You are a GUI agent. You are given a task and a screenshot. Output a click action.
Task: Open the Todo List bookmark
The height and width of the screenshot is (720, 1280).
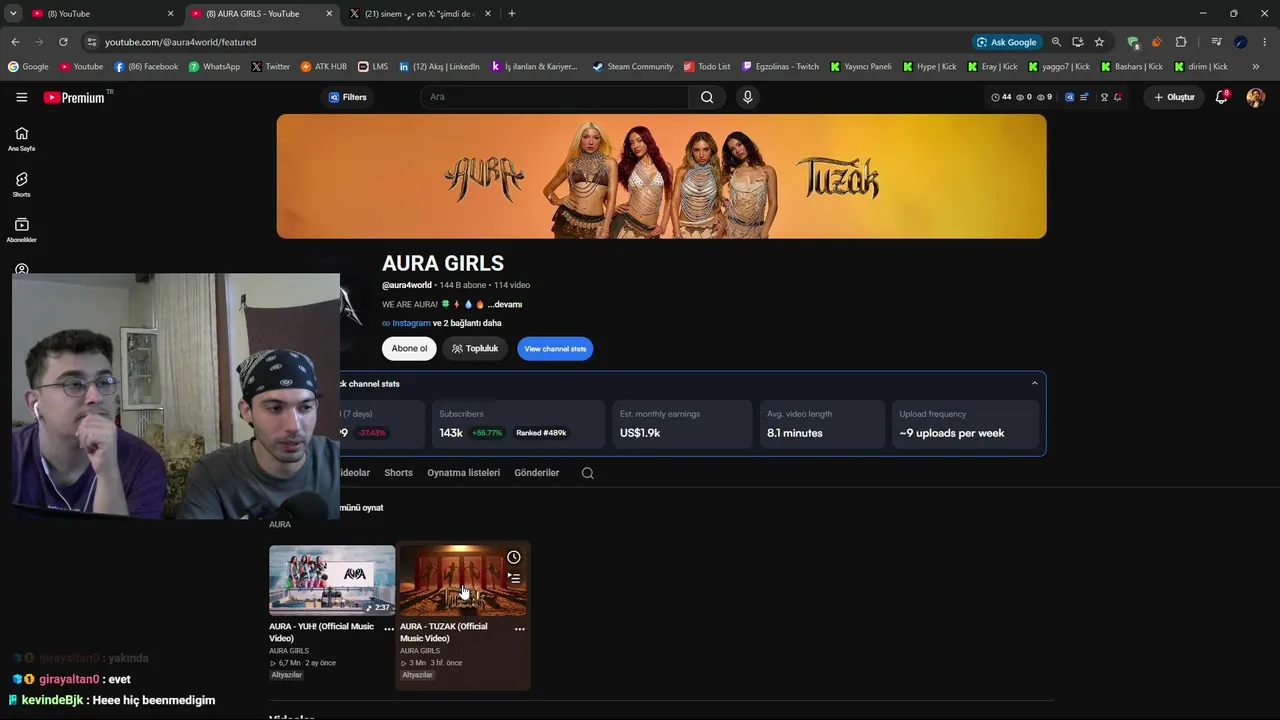click(707, 67)
